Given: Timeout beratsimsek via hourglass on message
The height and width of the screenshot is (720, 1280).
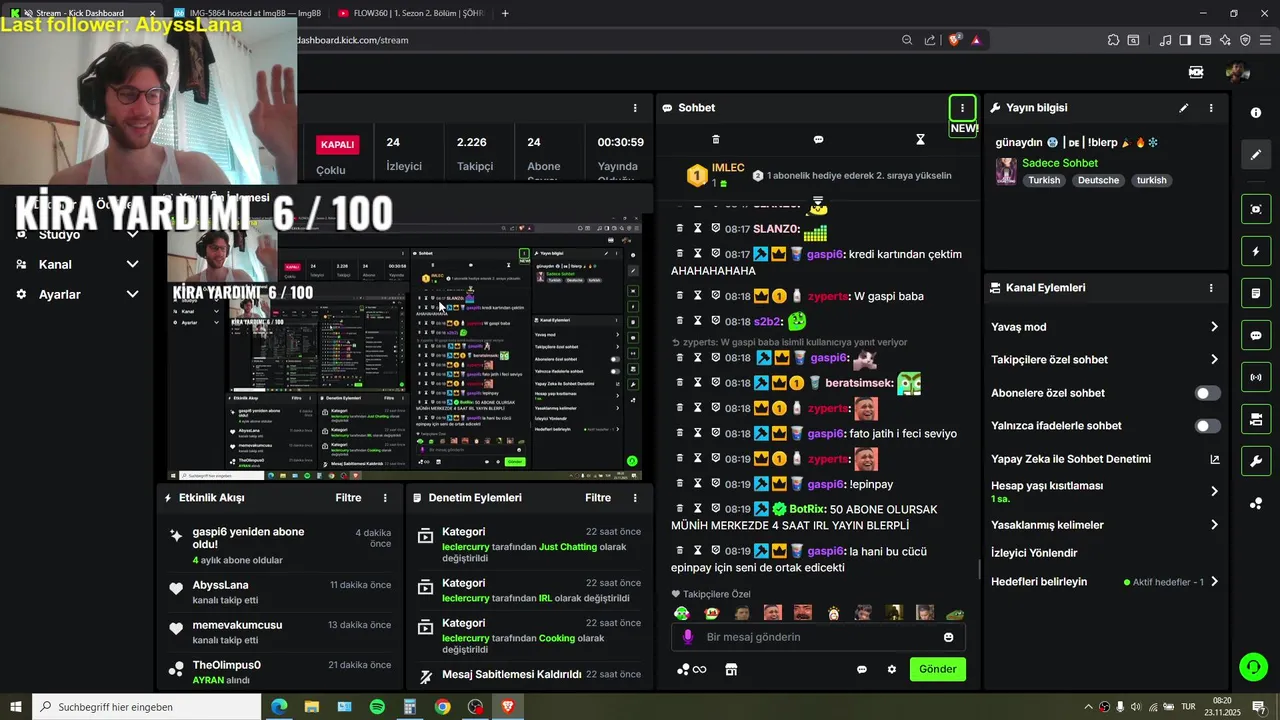Looking at the screenshot, I should (x=698, y=383).
